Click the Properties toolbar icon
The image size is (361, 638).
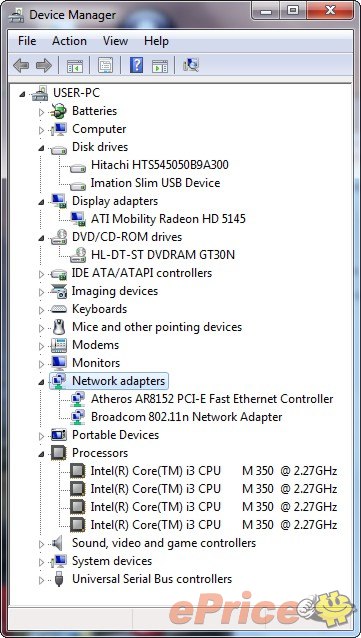105,65
